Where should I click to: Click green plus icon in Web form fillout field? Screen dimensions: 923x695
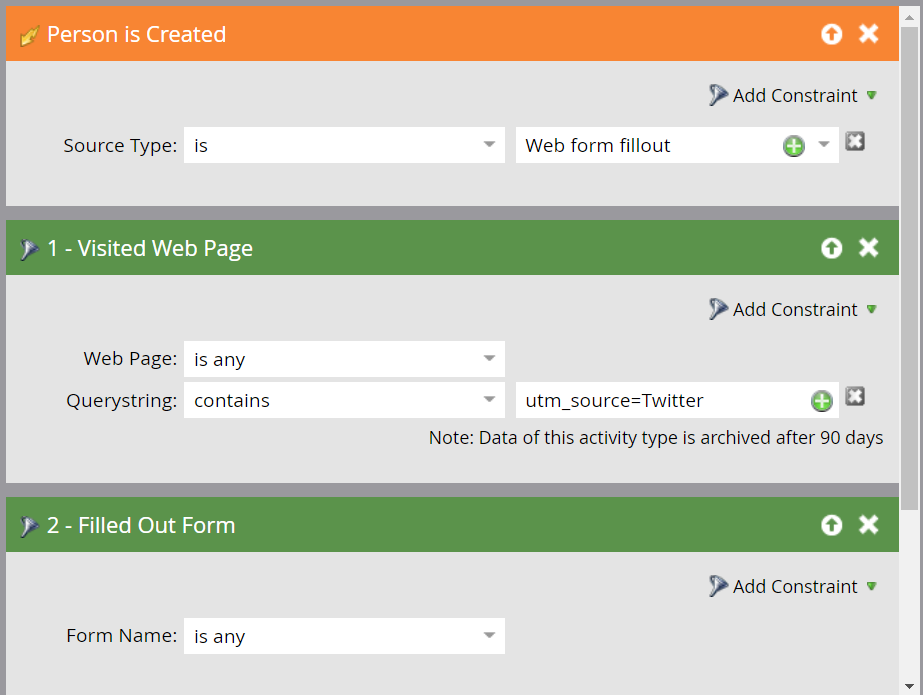(793, 146)
